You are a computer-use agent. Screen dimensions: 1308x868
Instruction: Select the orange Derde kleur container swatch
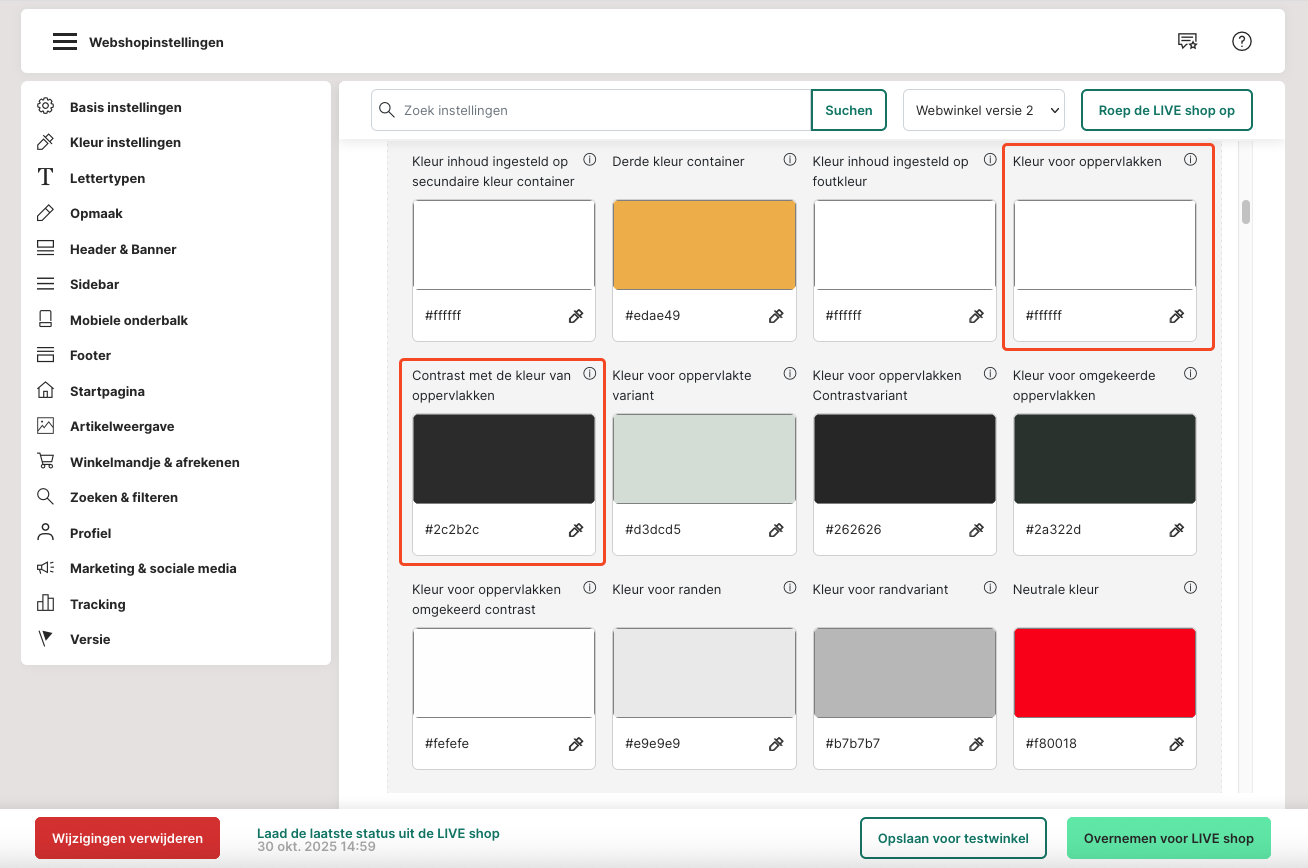pos(704,245)
